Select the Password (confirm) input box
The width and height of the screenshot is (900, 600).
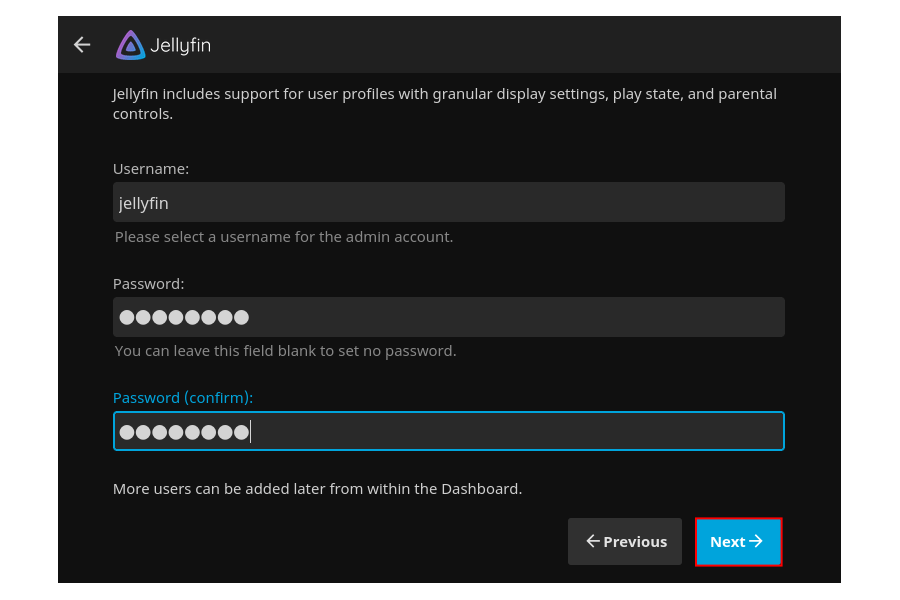point(448,431)
